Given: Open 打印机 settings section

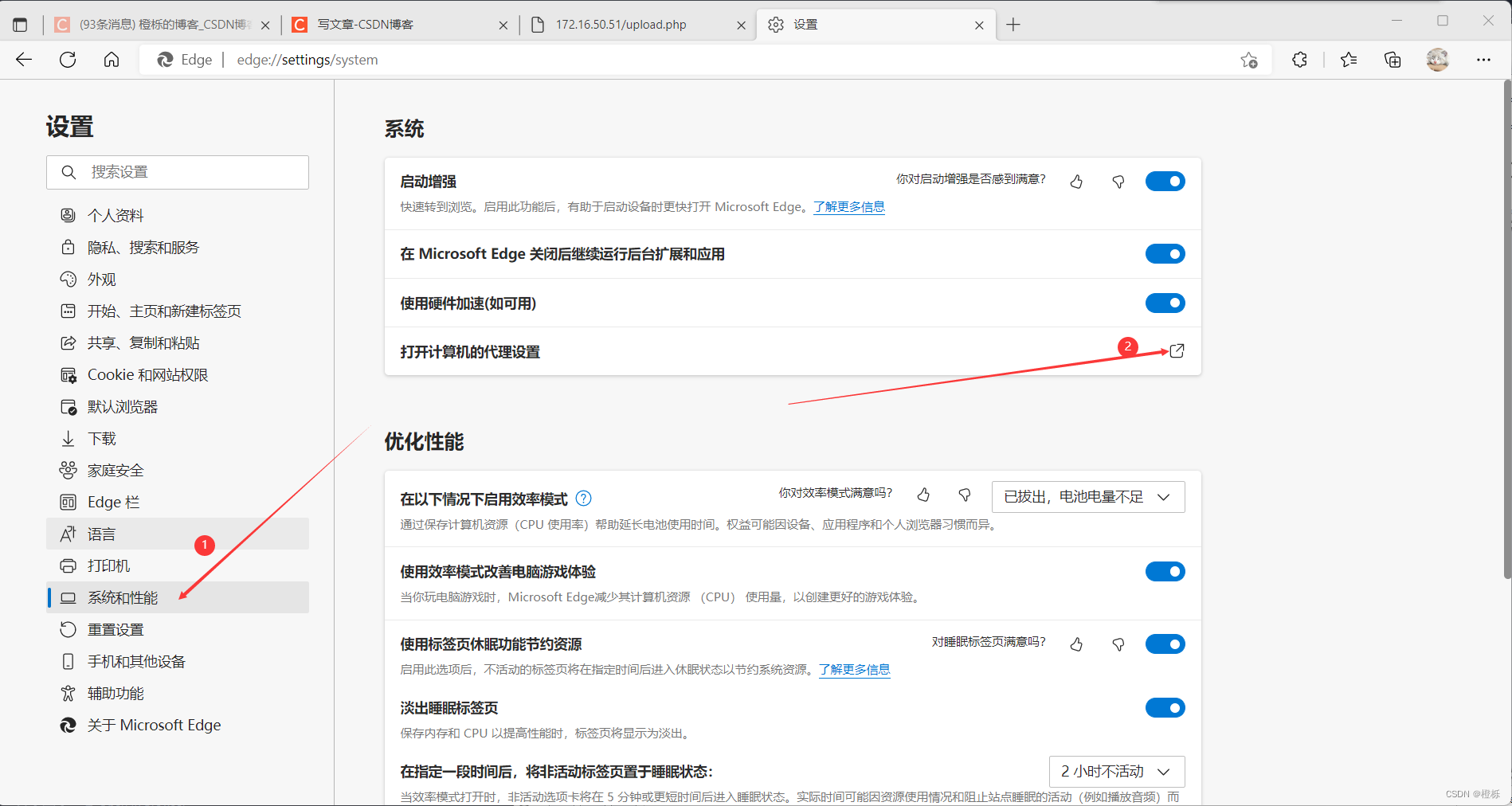Looking at the screenshot, I should coord(178,565).
